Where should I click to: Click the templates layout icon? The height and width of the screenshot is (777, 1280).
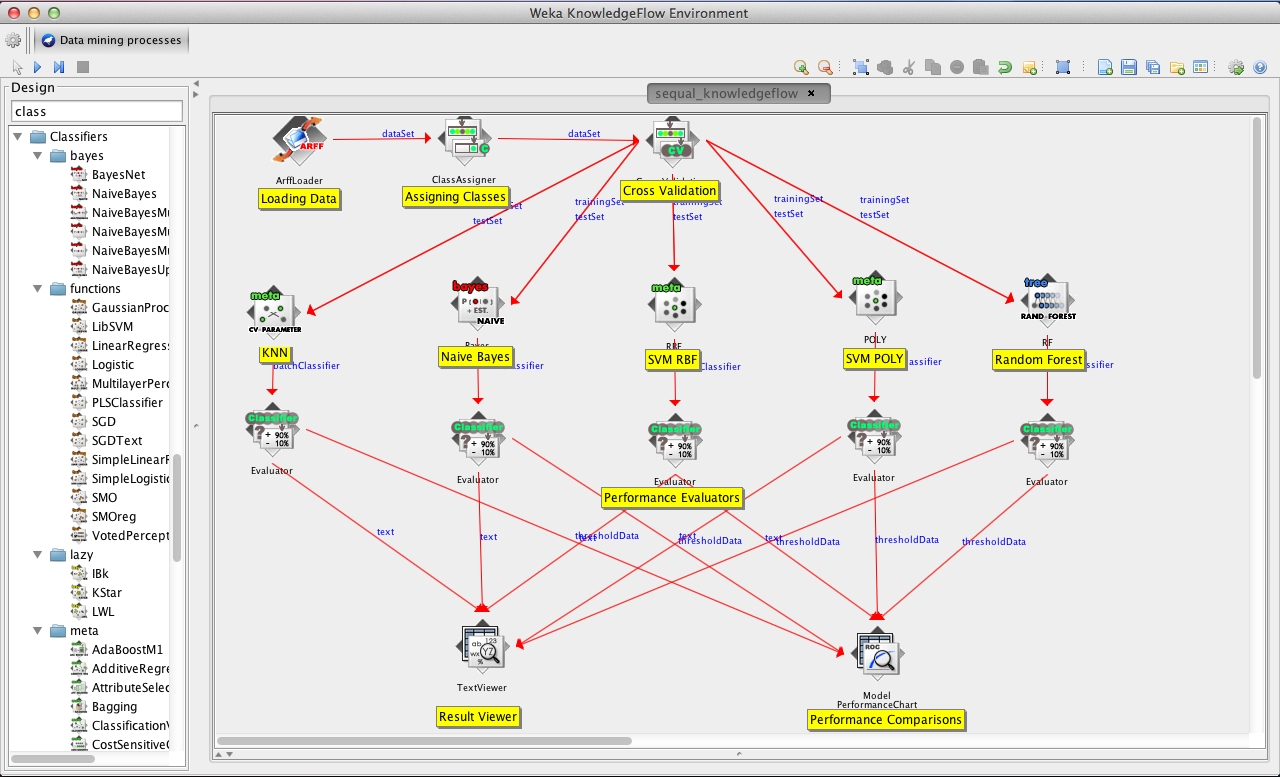(1201, 67)
